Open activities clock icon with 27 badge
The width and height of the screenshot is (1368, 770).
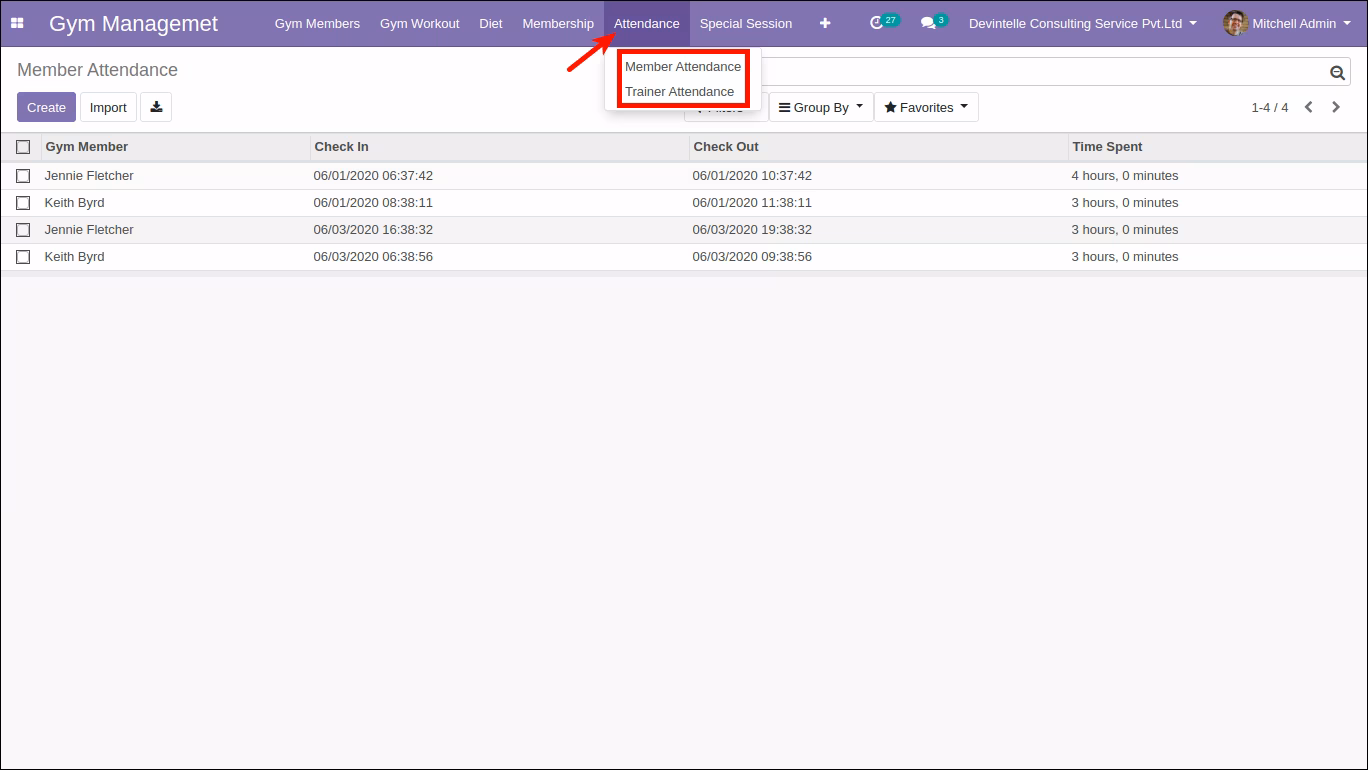[884, 22]
